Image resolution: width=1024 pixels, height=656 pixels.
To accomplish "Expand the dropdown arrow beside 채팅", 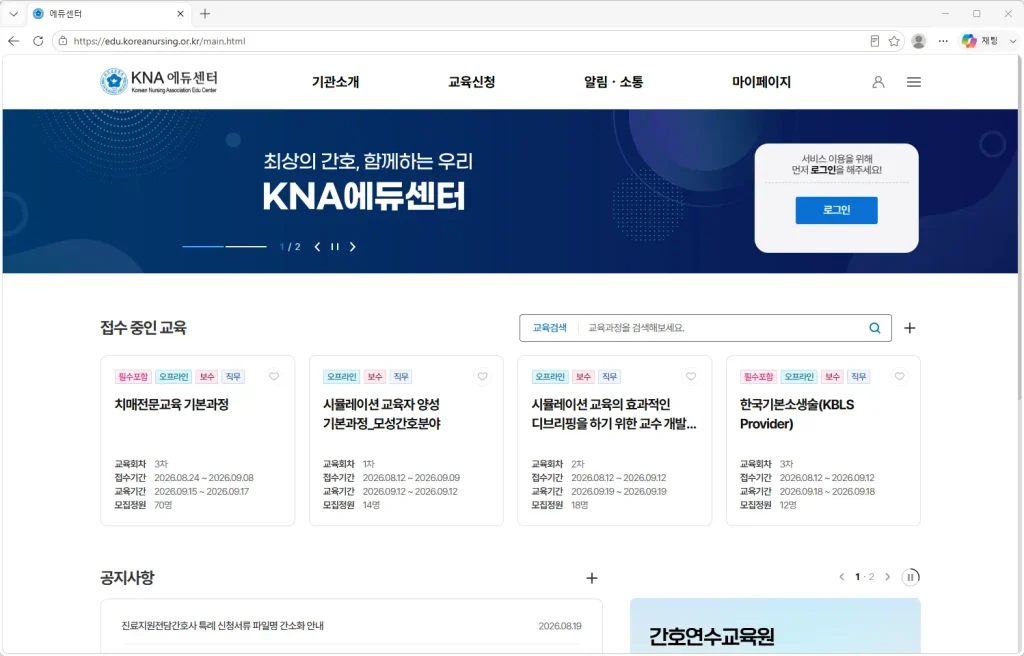I will click(x=1012, y=41).
